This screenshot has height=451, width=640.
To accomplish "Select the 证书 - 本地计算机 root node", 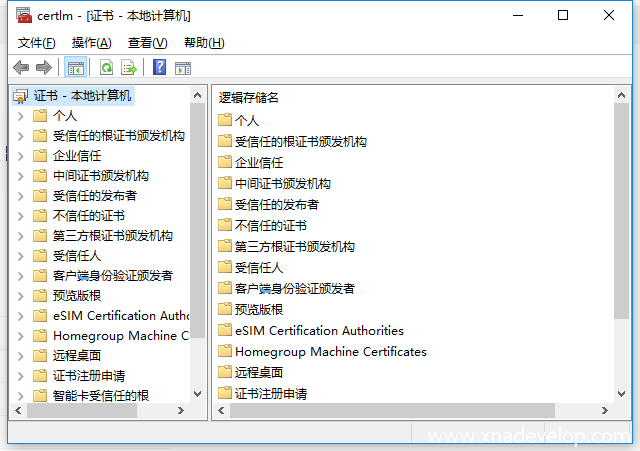I will 81,96.
